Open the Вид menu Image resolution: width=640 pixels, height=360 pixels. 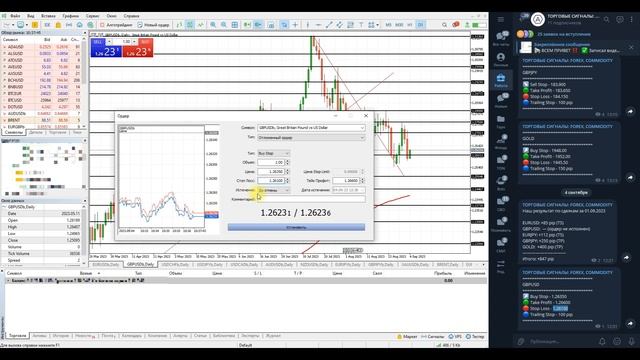[31, 16]
